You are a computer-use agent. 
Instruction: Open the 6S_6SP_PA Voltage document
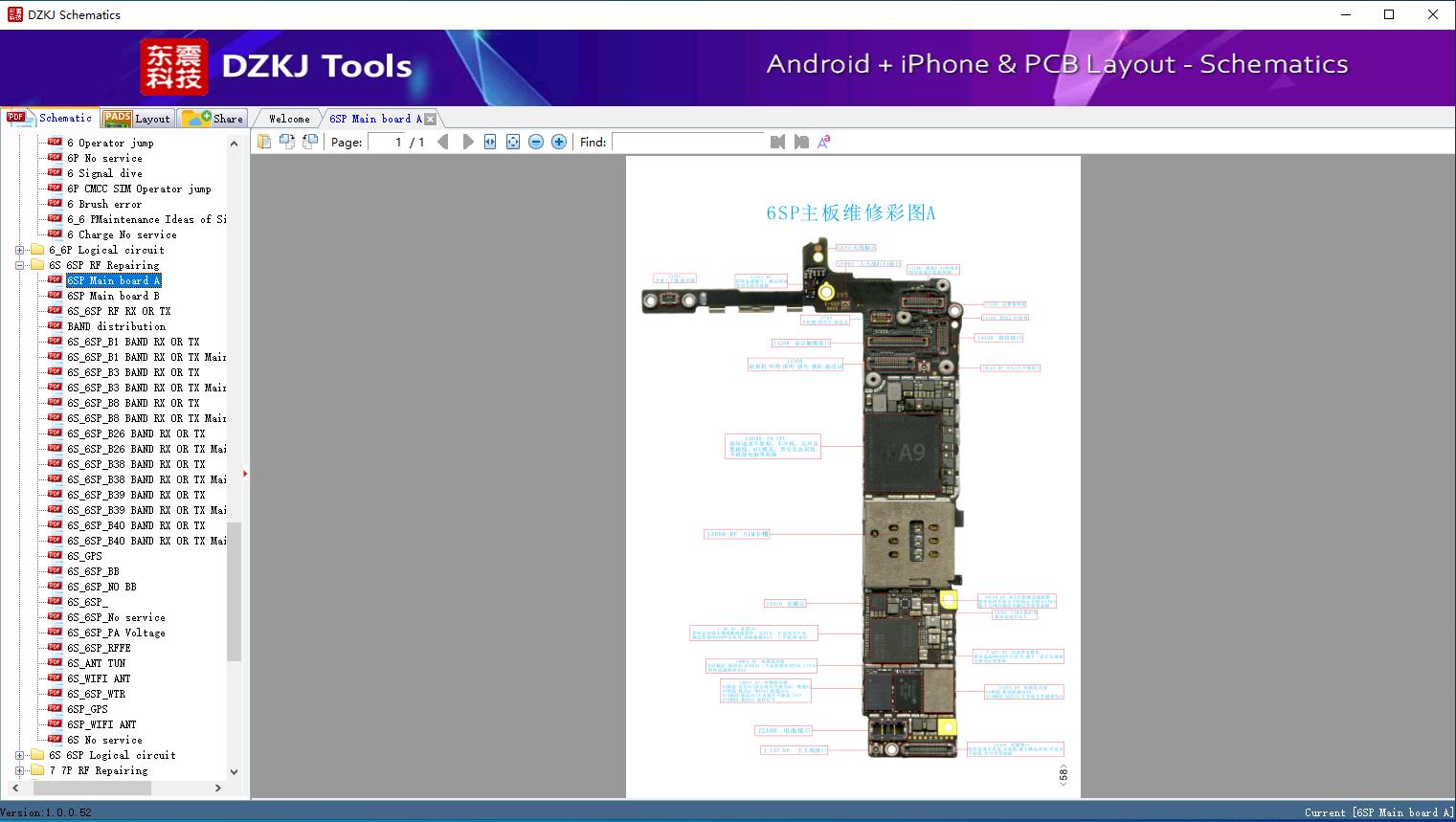click(116, 633)
